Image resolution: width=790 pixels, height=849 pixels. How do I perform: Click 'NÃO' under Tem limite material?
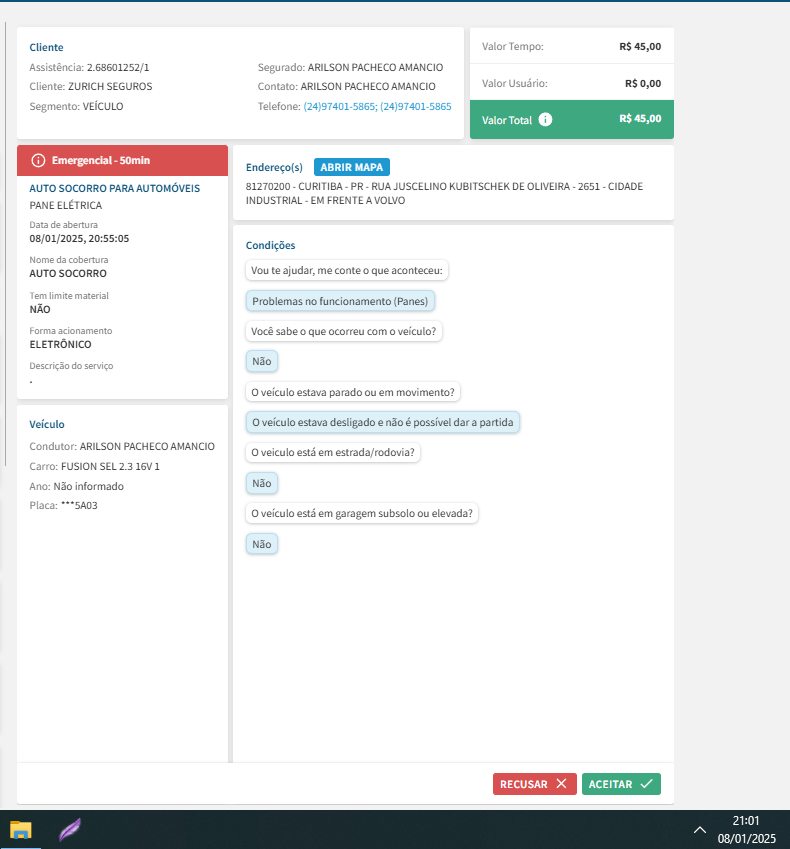[x=40, y=310]
